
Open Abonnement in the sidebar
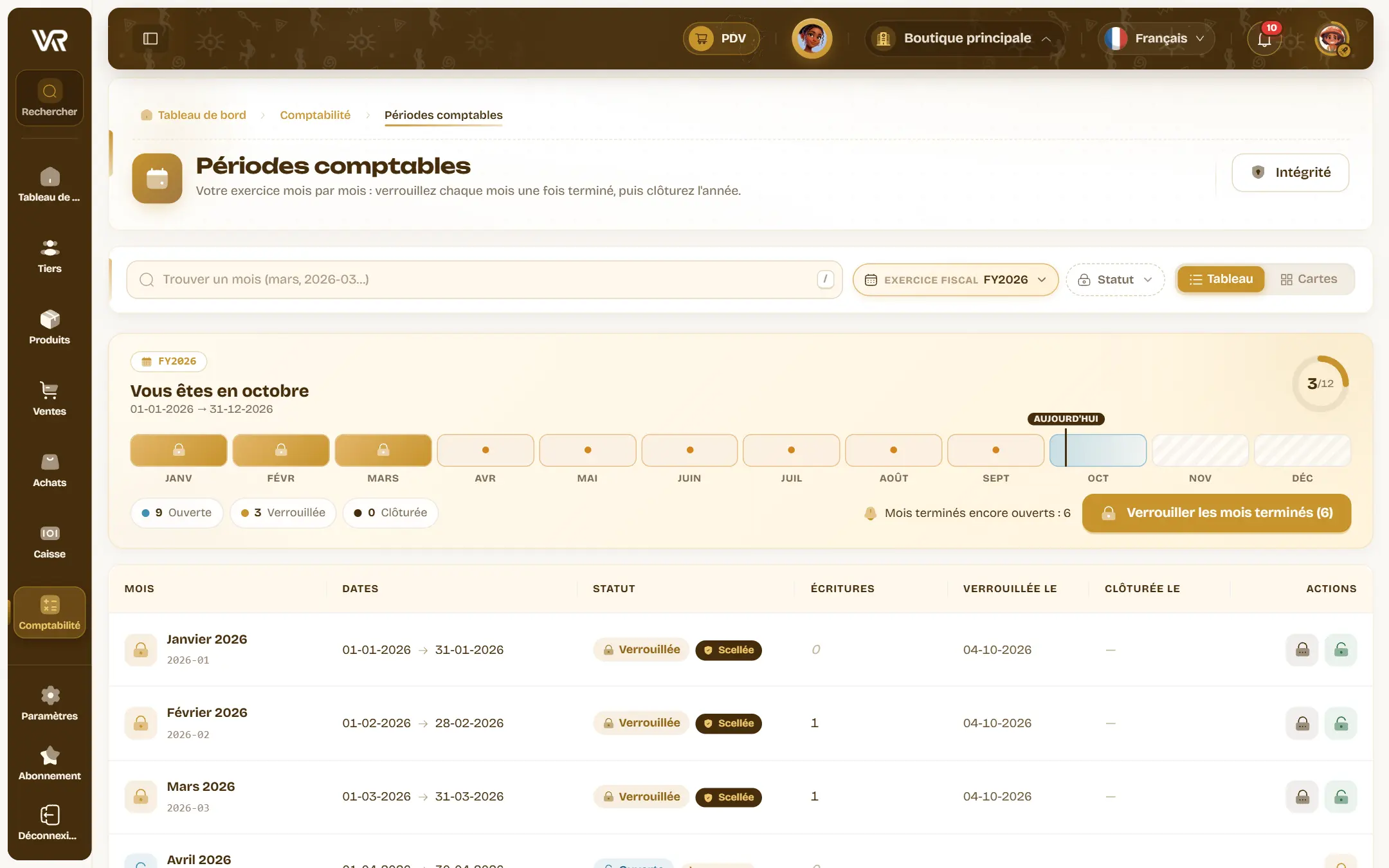pyautogui.click(x=50, y=763)
